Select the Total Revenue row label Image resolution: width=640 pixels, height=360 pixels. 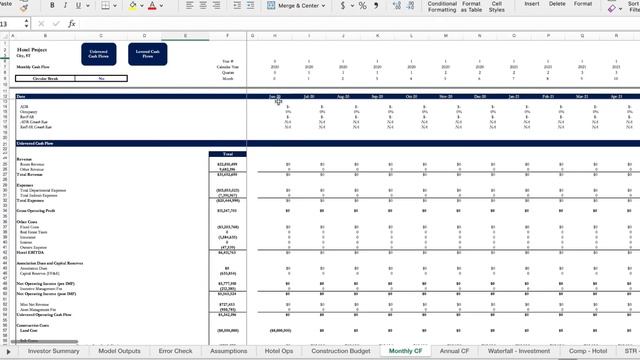[29, 175]
